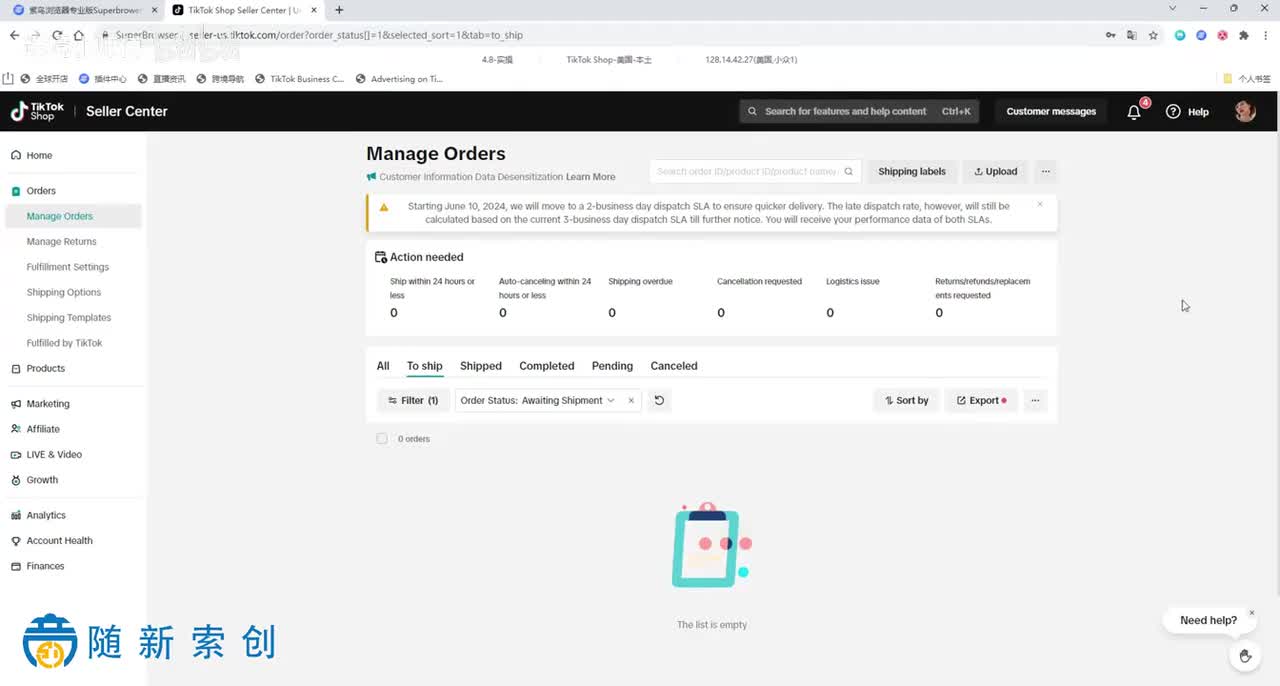Screen dimensions: 1280x686
Task: Open the Sort by menu
Action: pos(907,401)
